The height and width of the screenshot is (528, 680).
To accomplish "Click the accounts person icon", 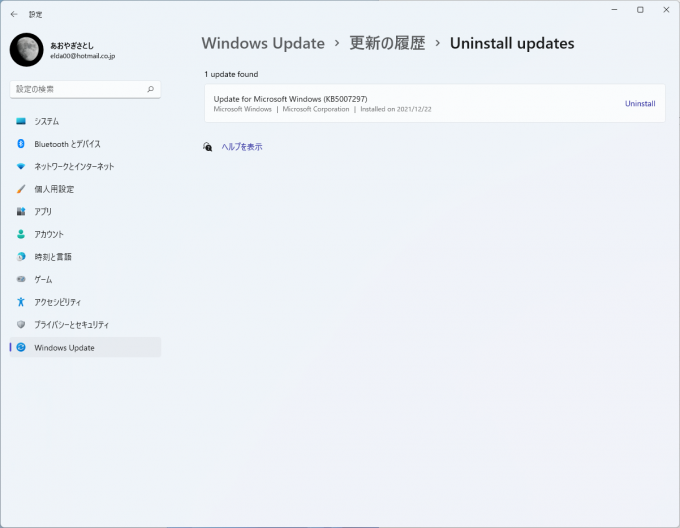I will tap(21, 234).
